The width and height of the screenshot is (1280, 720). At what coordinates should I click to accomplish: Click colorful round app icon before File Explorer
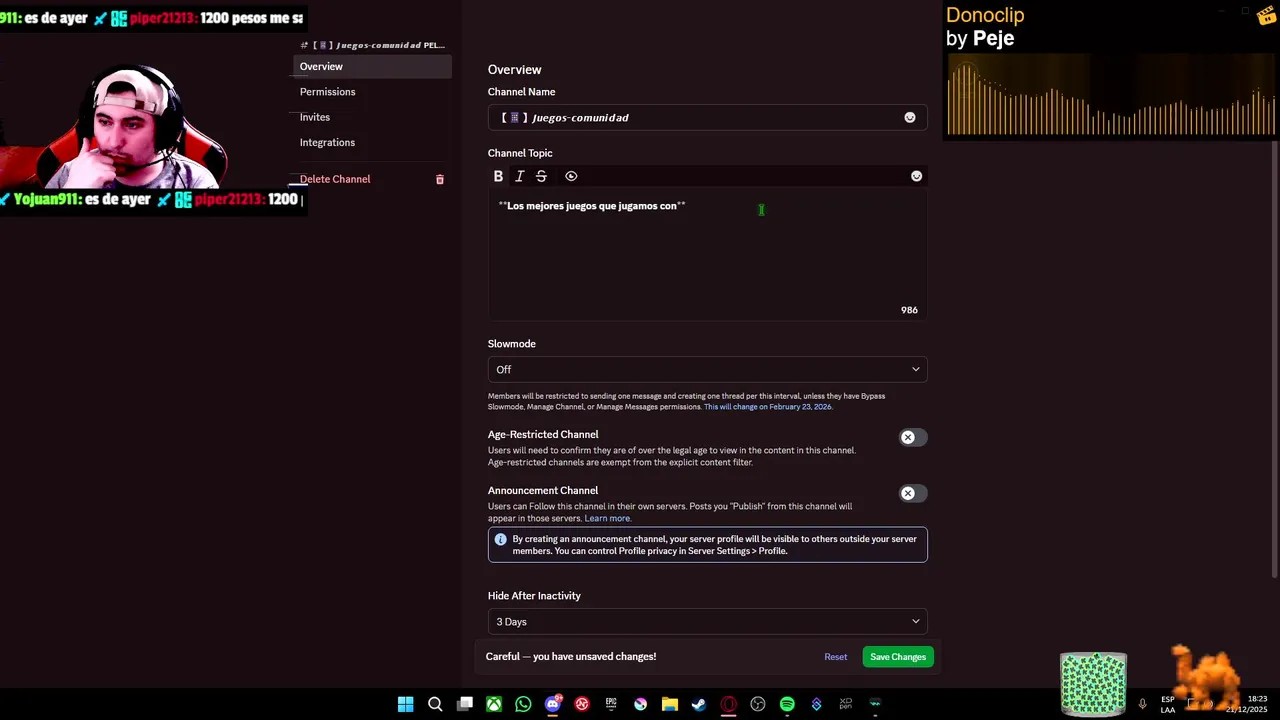click(x=641, y=704)
